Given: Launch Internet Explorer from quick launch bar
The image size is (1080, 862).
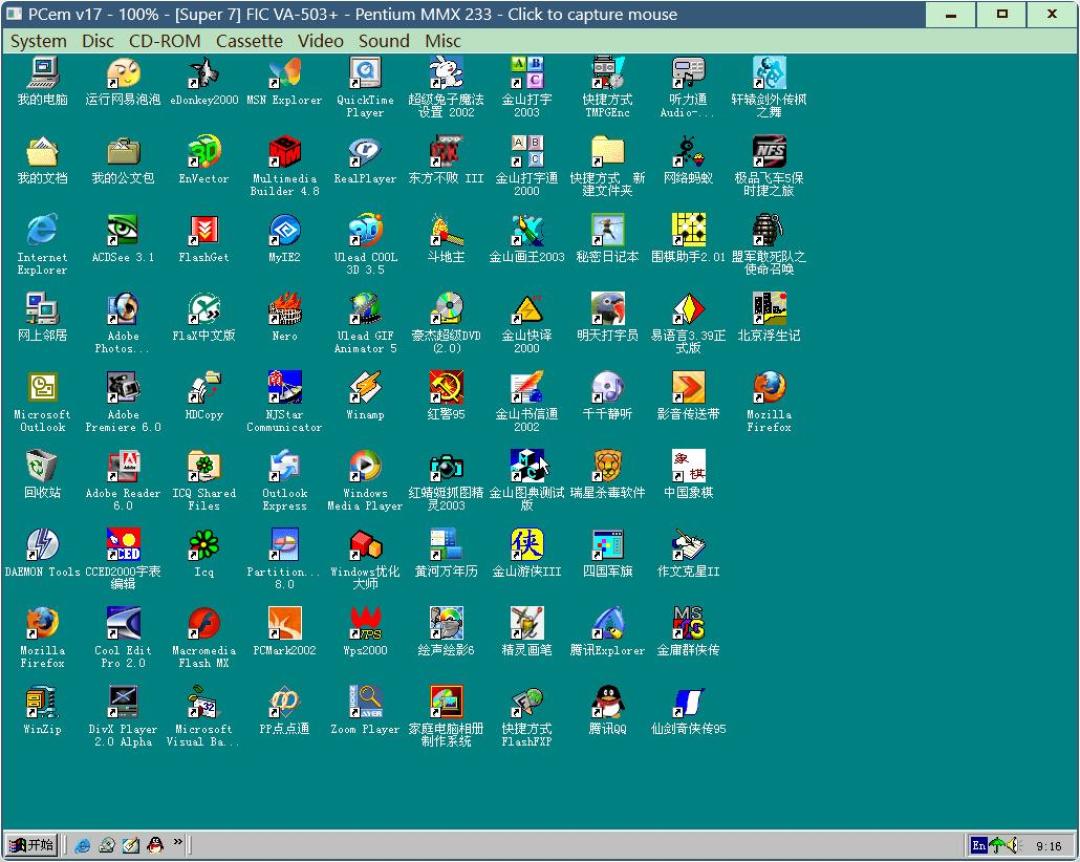Looking at the screenshot, I should point(83,845).
